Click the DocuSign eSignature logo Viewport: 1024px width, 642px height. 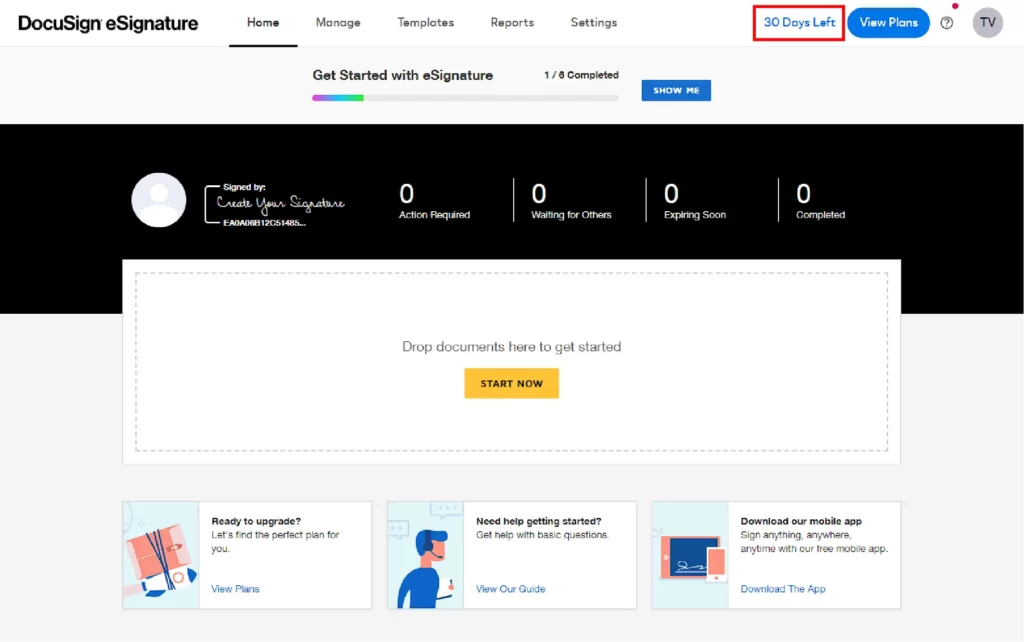(108, 23)
